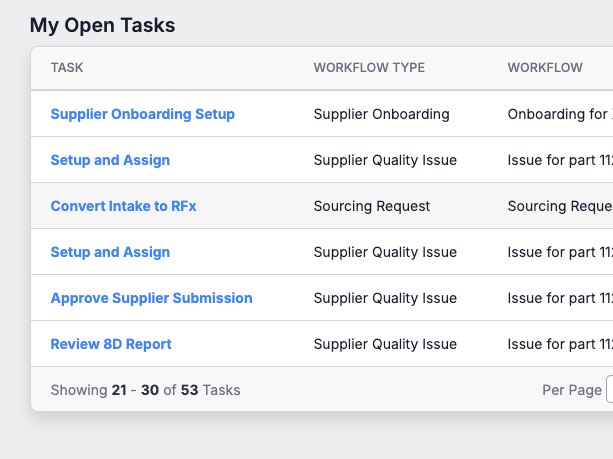This screenshot has height=459, width=613.
Task: Open the Approve Supplier Submission task
Action: 152,298
